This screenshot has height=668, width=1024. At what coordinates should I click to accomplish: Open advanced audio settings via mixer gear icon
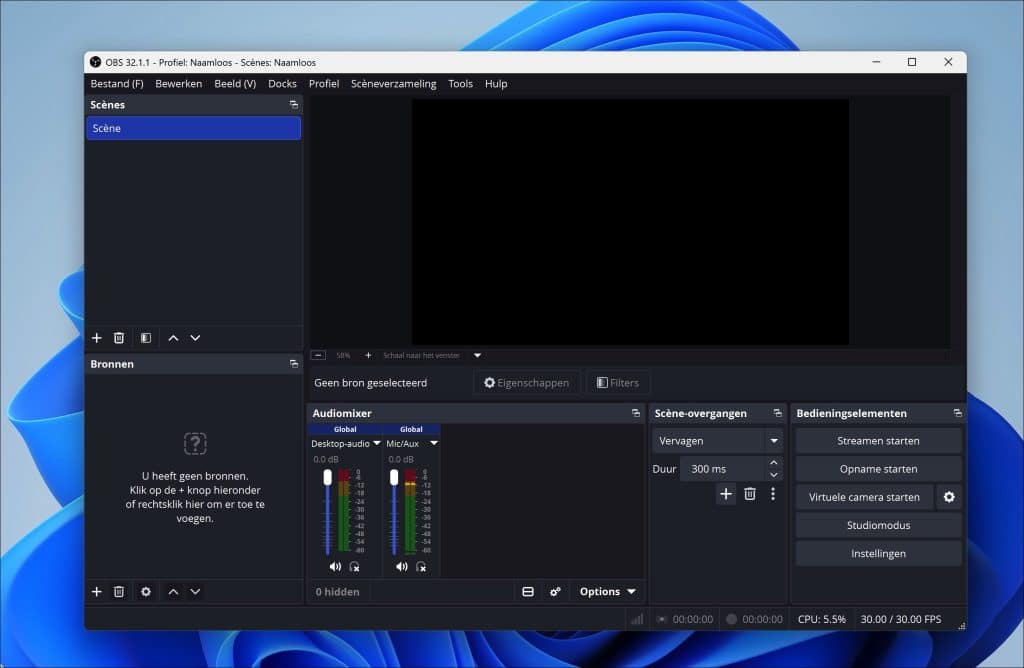(x=555, y=591)
